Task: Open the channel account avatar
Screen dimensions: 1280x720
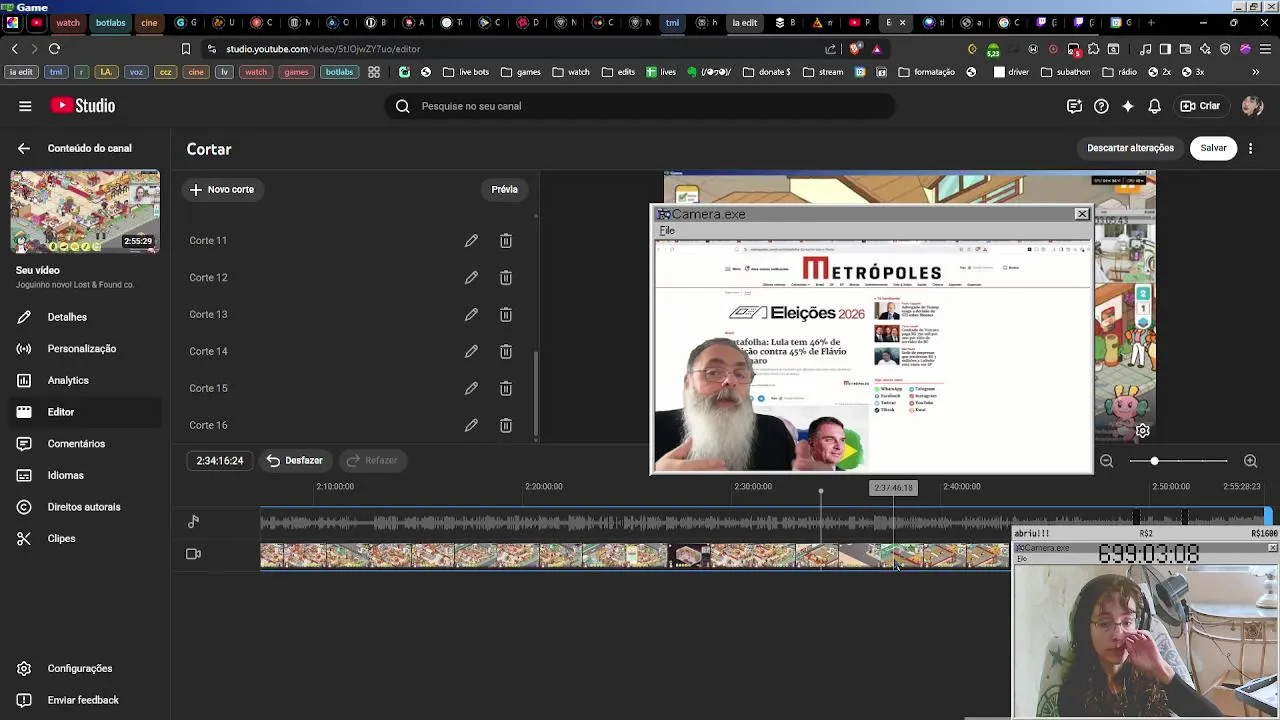Action: (x=1252, y=106)
